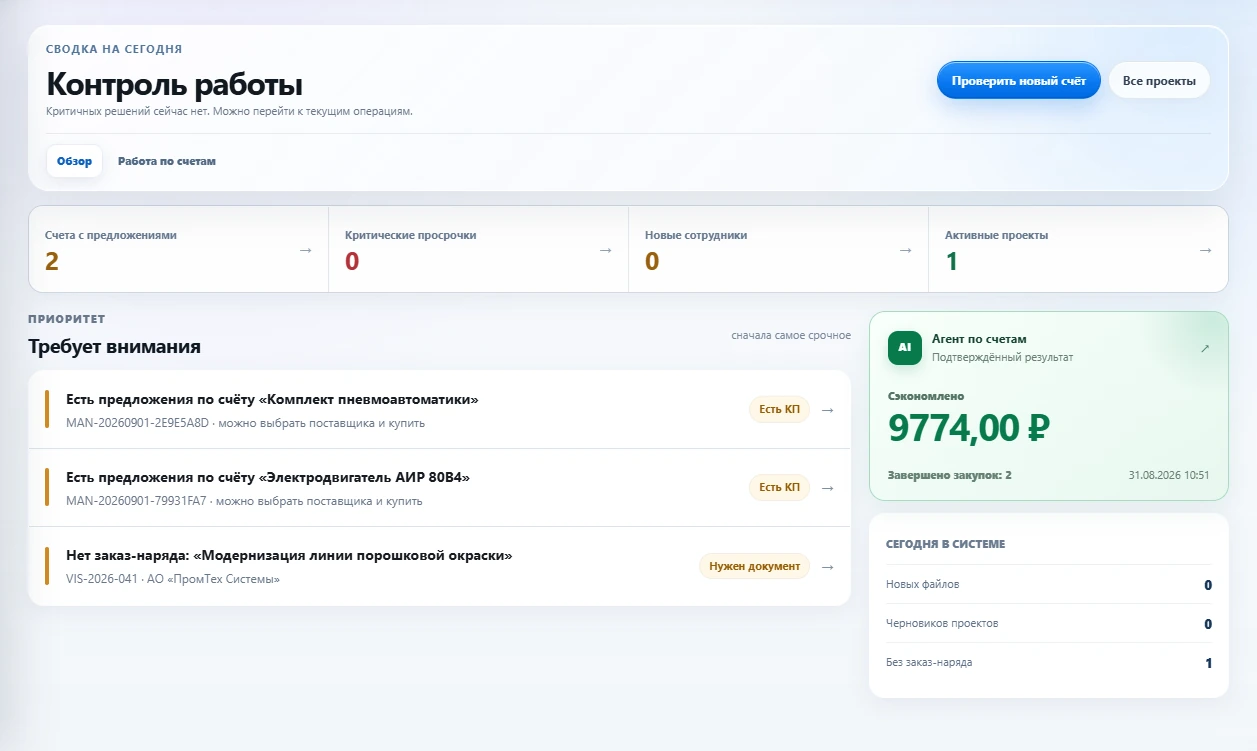Click Есть КП badge for Электродвигатель АИР 80В4
Image resolution: width=1257 pixels, height=751 pixels.
tap(779, 488)
